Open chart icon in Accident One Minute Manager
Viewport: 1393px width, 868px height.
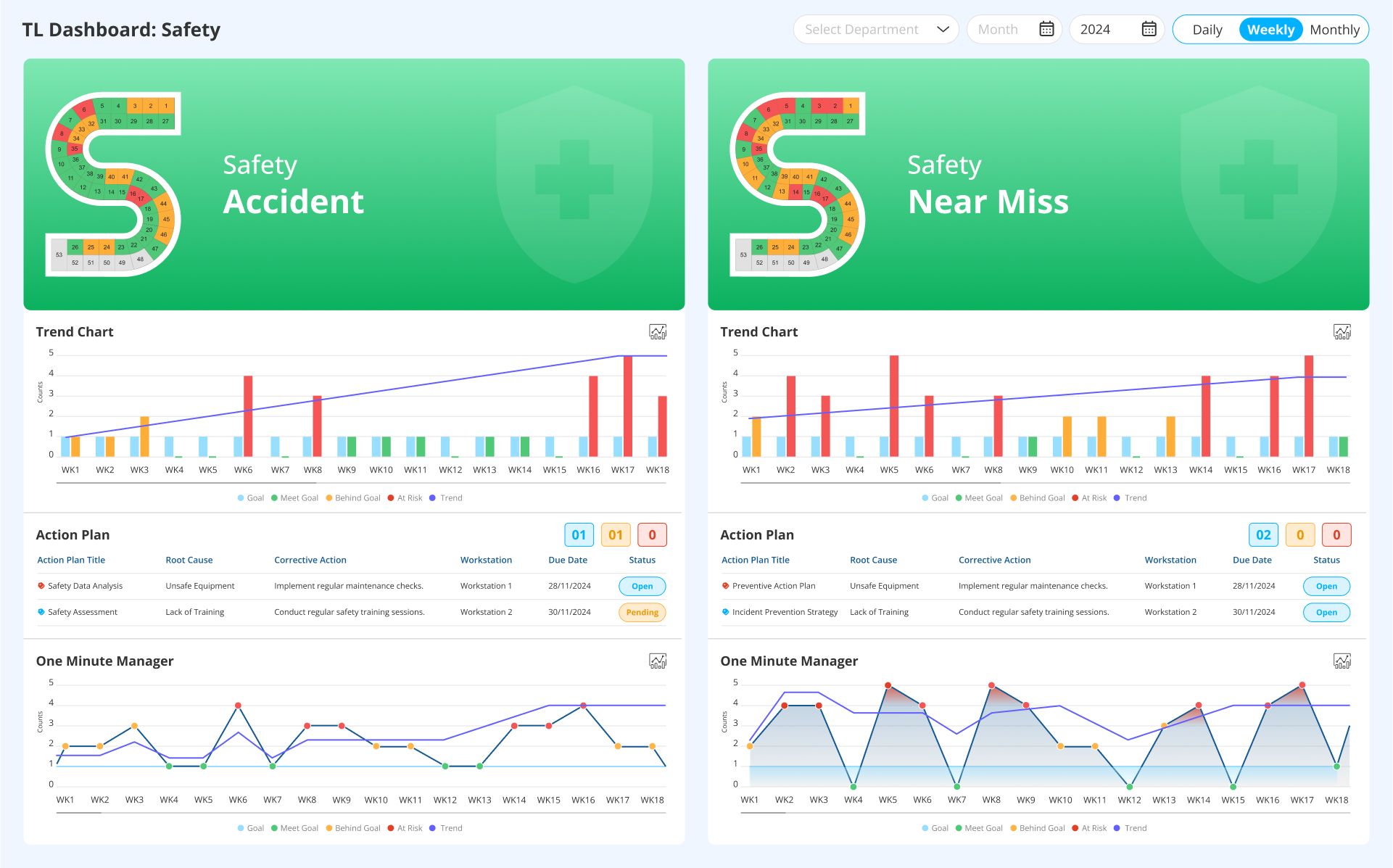(x=657, y=661)
